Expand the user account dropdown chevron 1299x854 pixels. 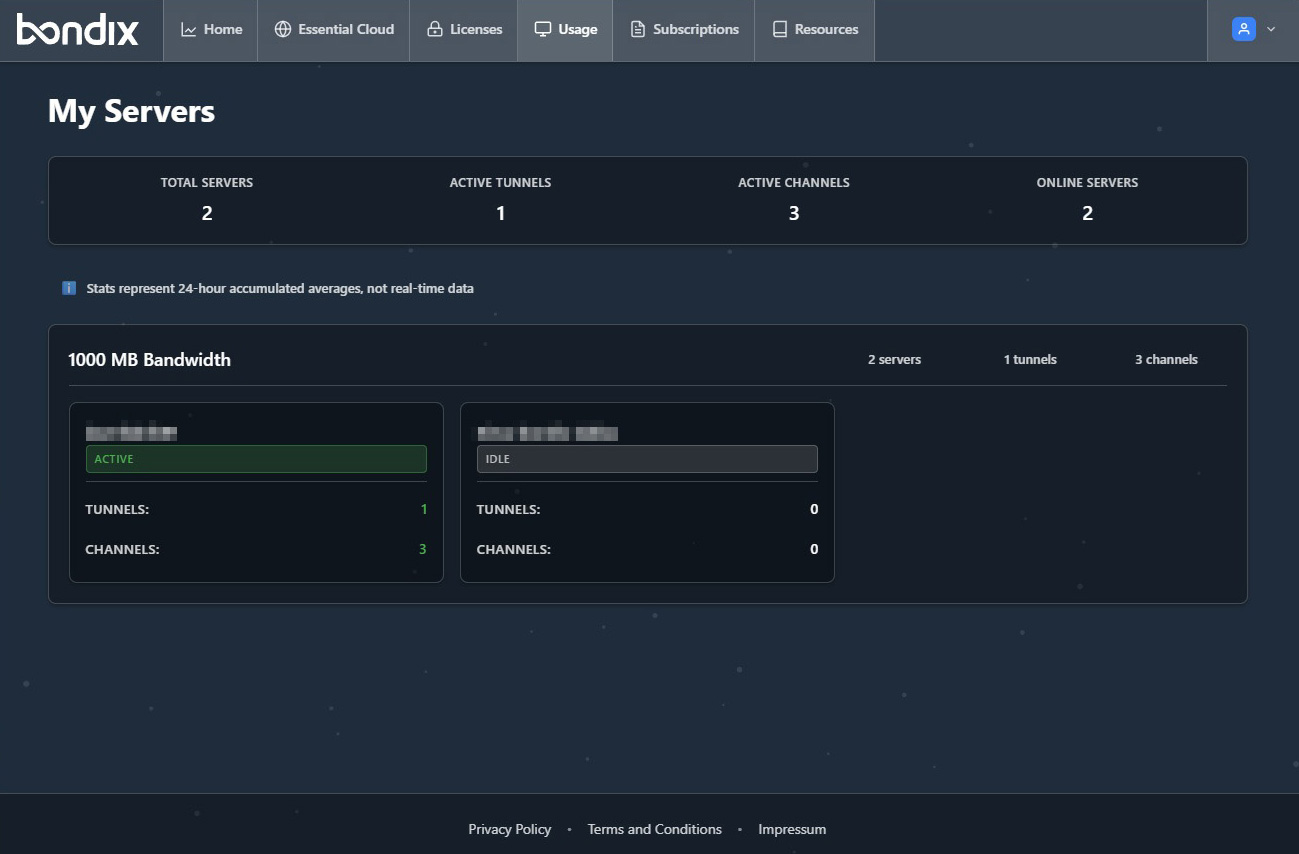[x=1271, y=30]
